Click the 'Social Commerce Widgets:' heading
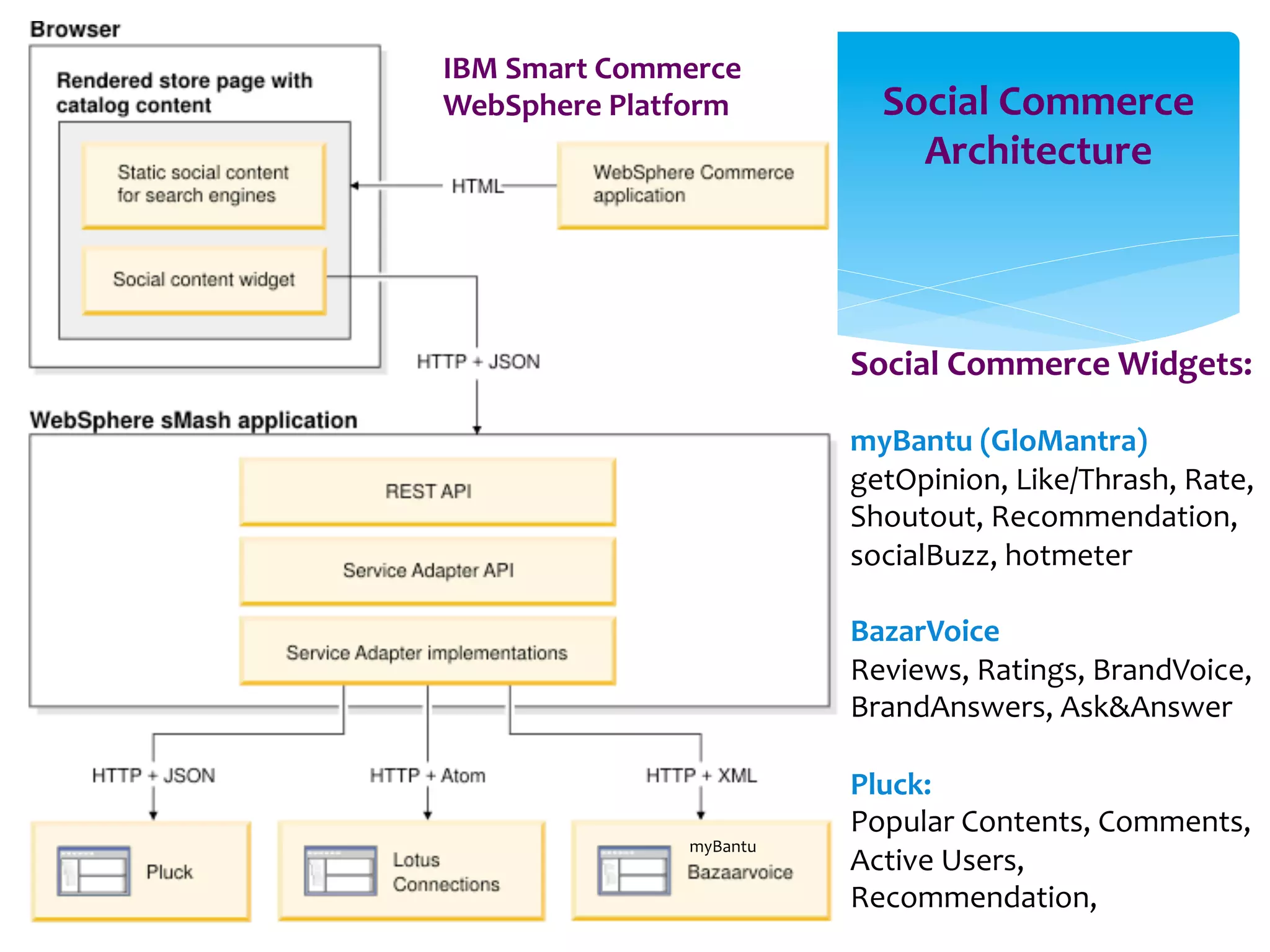The height and width of the screenshot is (952, 1270). pyautogui.click(x=1051, y=364)
